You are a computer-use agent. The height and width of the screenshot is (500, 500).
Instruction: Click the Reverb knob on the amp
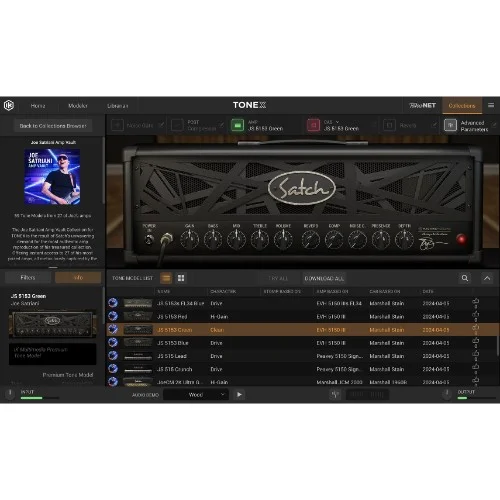311,240
